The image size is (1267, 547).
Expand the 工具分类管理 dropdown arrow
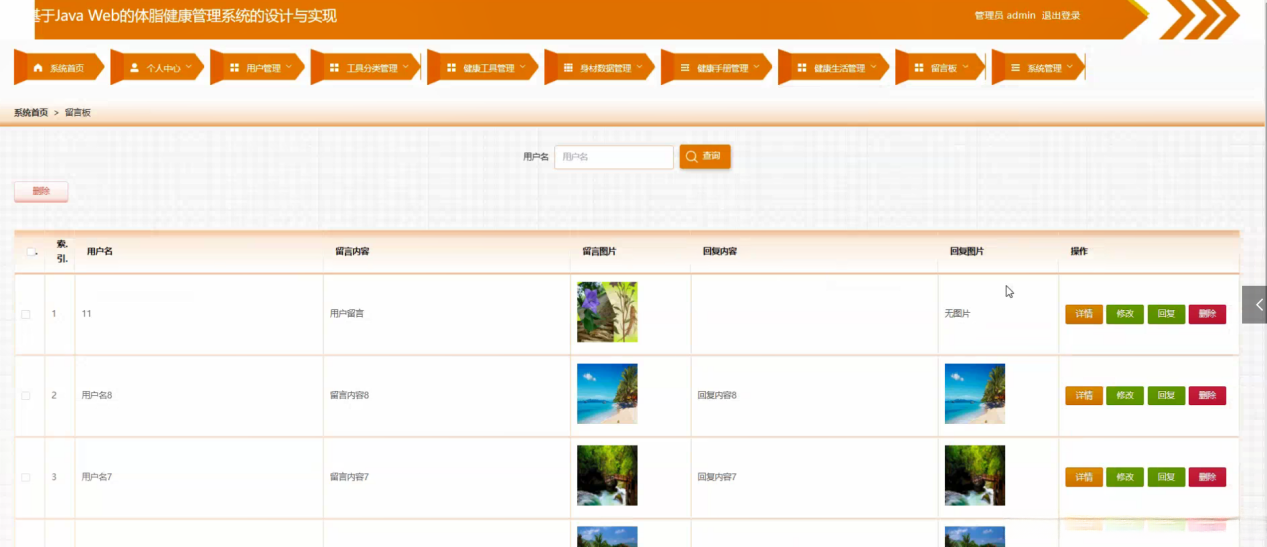[405, 67]
